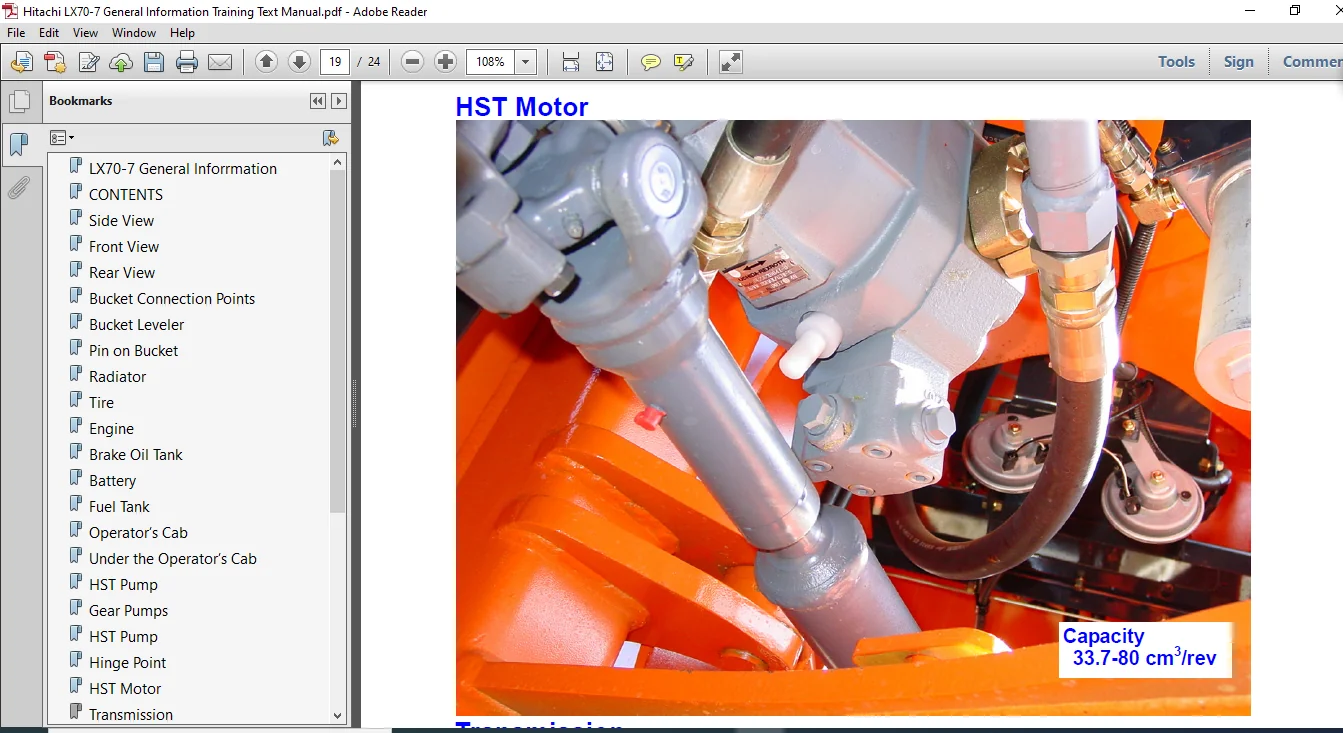
Task: Open the Help menu
Action: tap(182, 33)
